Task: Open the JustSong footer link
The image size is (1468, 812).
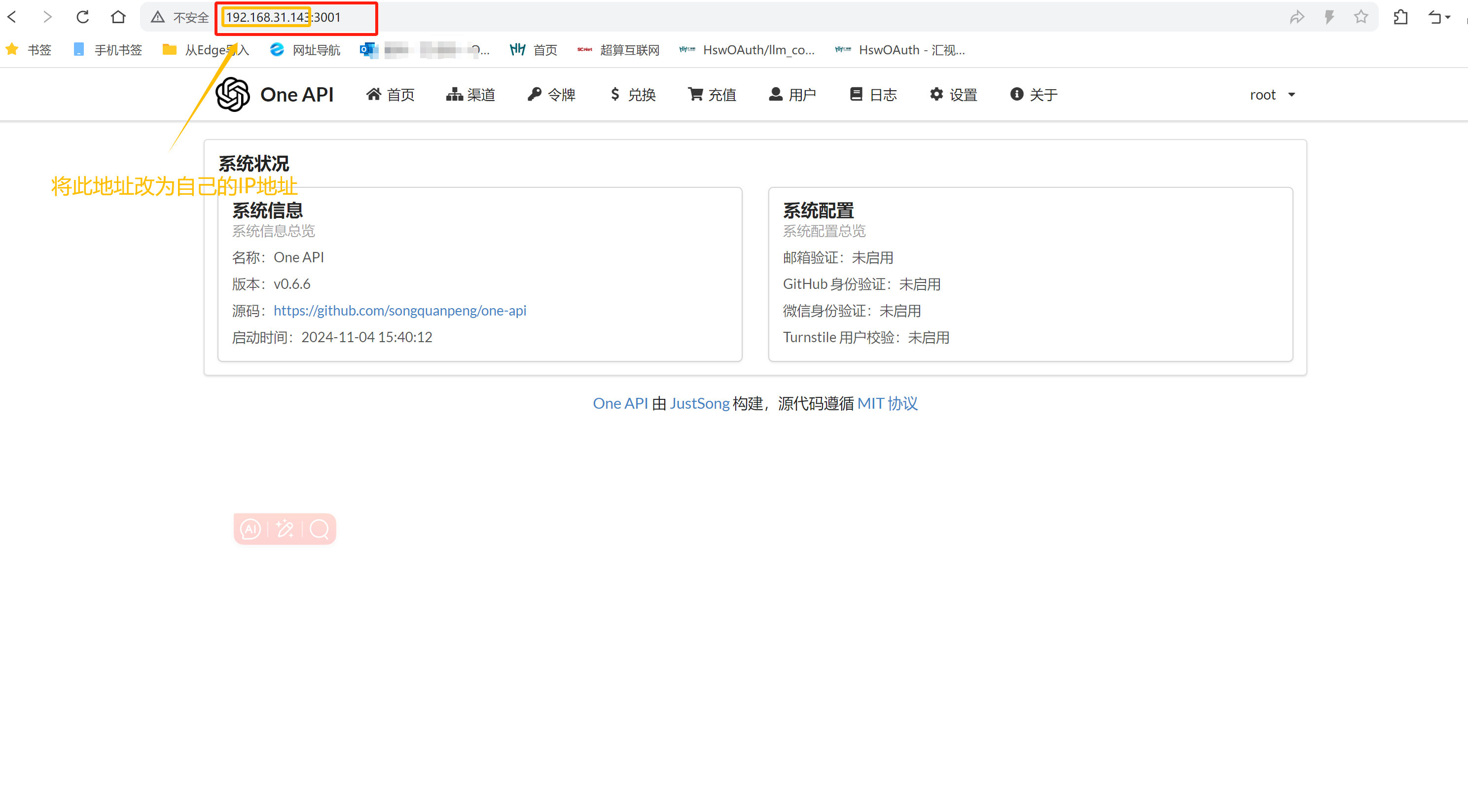Action: (x=699, y=403)
